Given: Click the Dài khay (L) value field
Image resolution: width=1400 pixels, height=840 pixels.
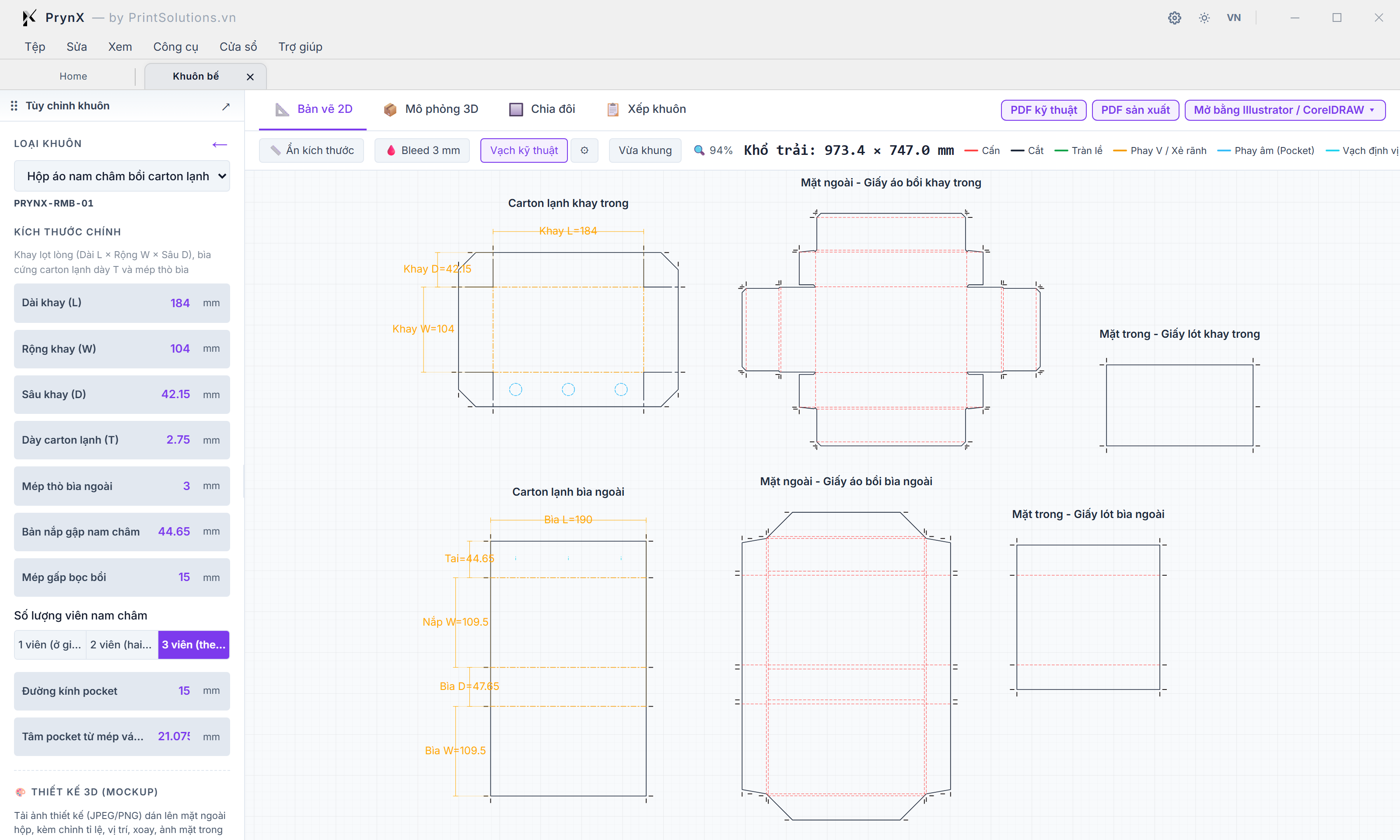Looking at the screenshot, I should point(122,303).
